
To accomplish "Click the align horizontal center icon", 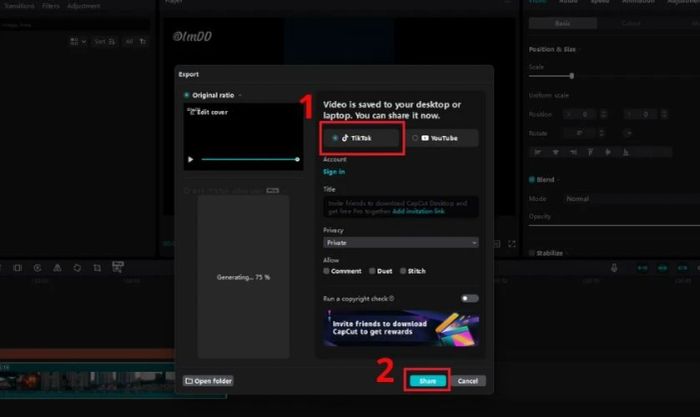I will (x=556, y=152).
